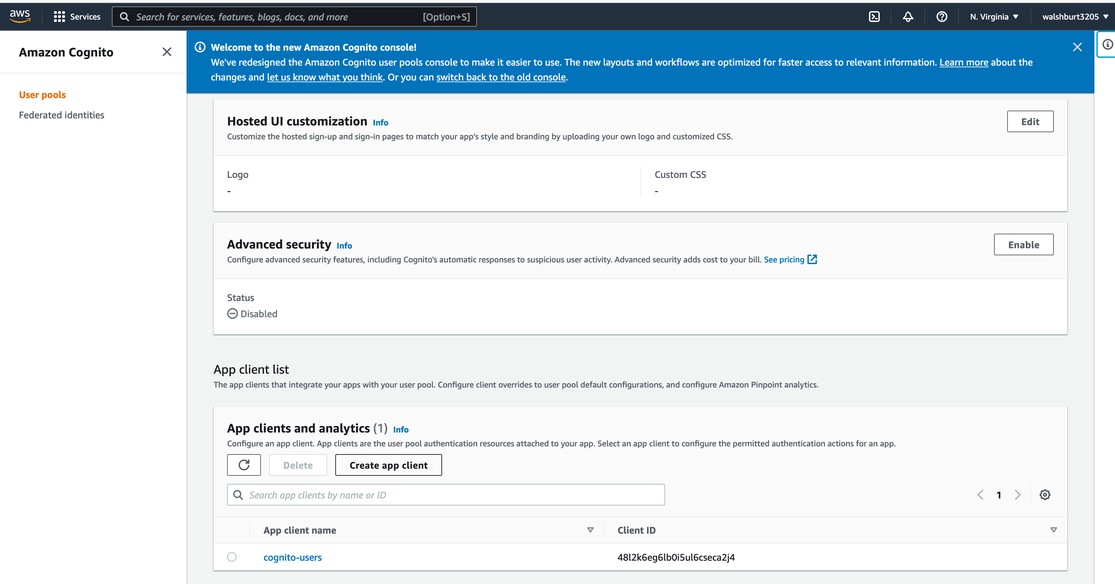Open the walshburt3205 account dropdown
The height and width of the screenshot is (584, 1115).
pos(1075,16)
